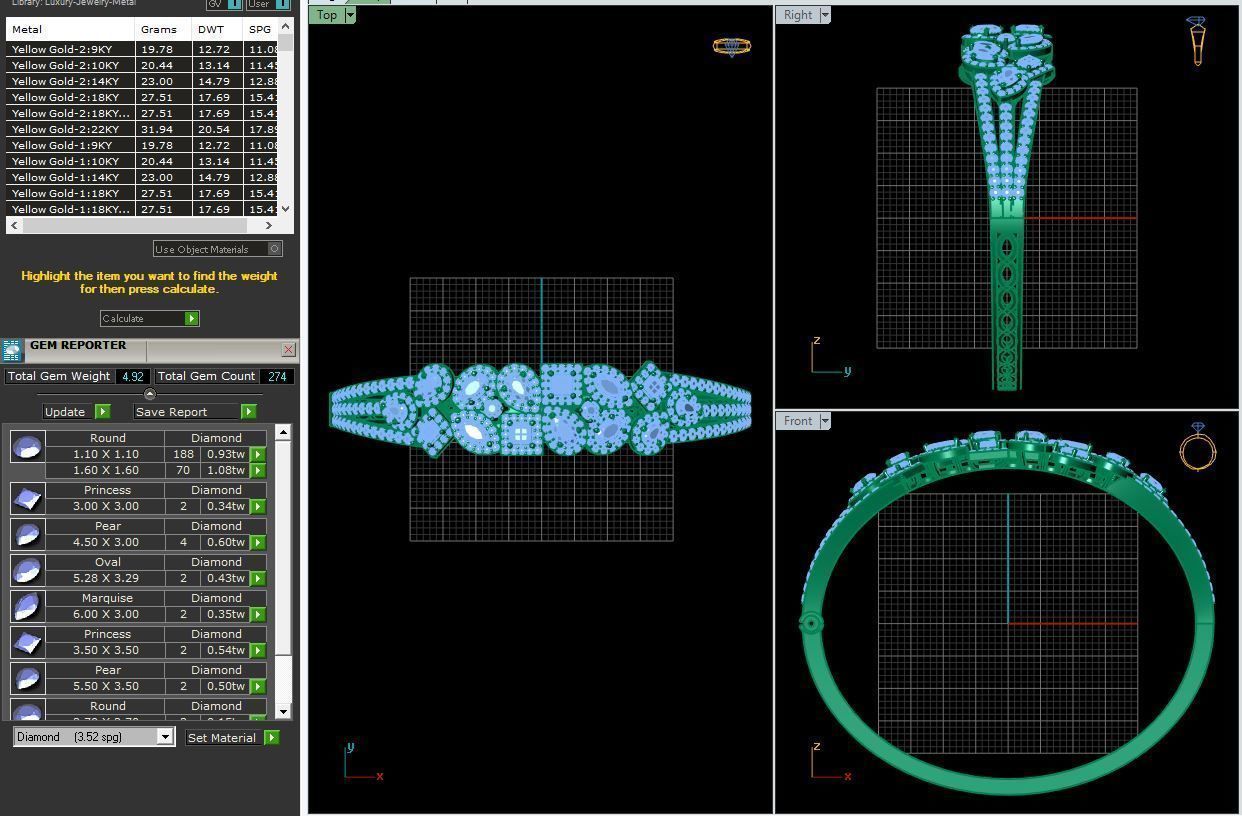1242x816 pixels.
Task: Click metal table scroll down arrow
Action: click(x=287, y=209)
